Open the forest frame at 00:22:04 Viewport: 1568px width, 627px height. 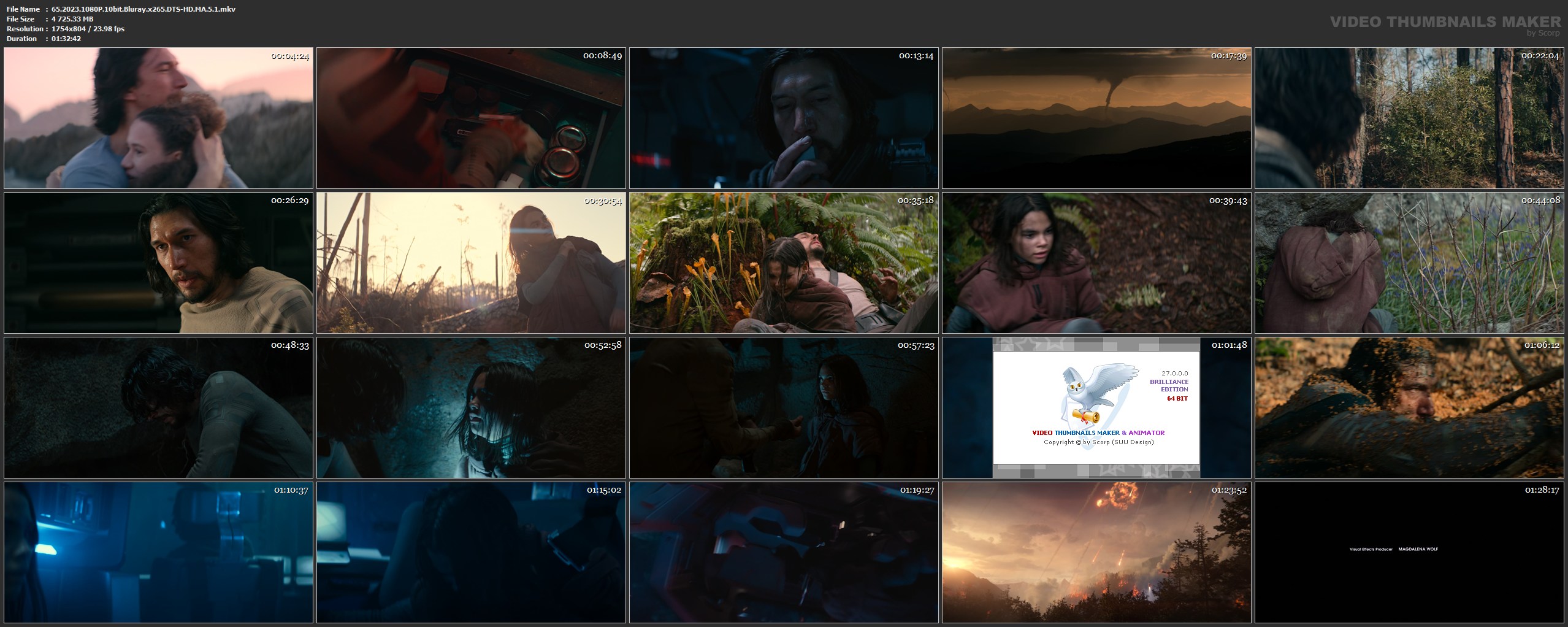click(1409, 118)
